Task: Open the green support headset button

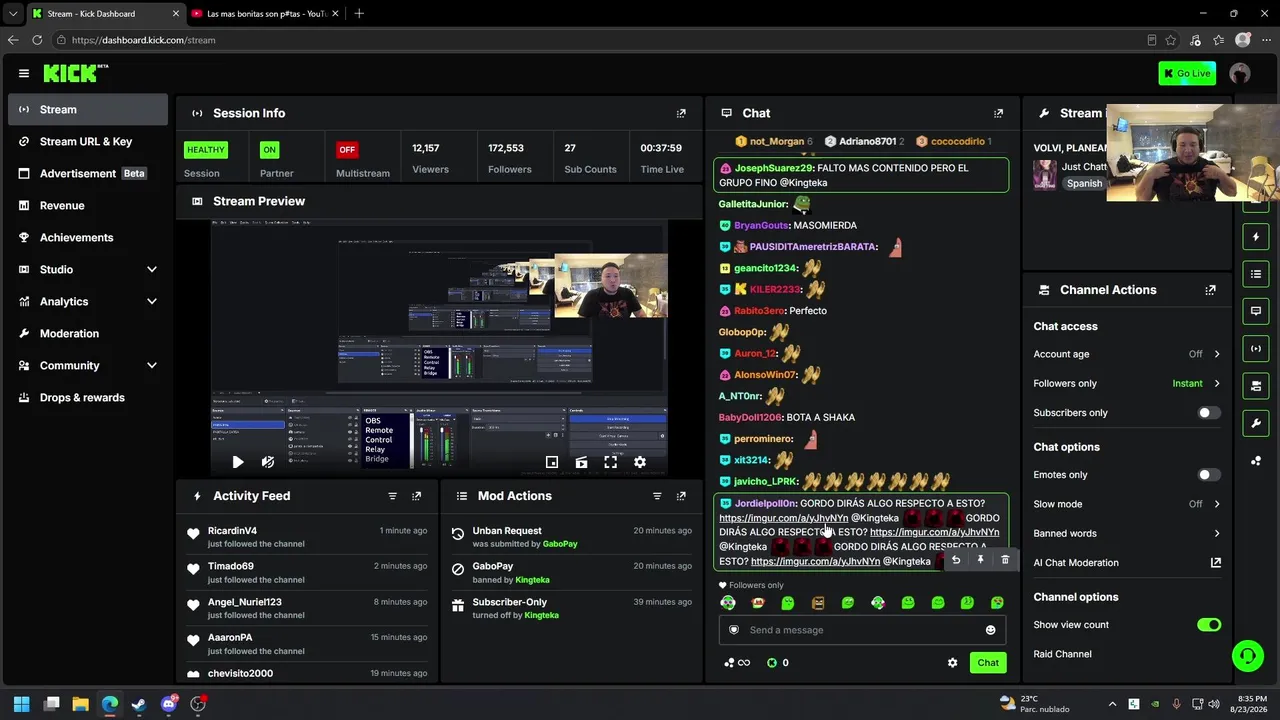Action: (x=1247, y=656)
